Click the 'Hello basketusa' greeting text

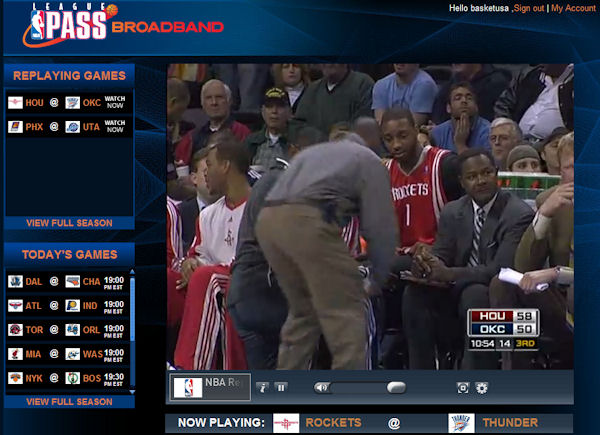(479, 8)
